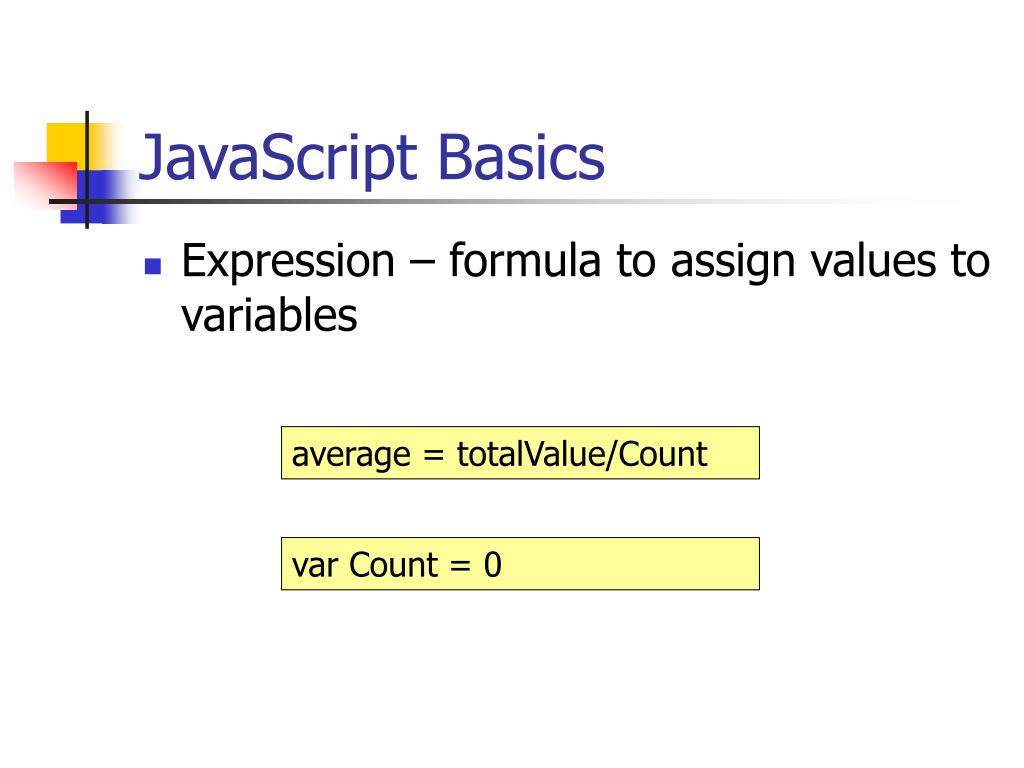This screenshot has height=768, width=1024.
Task: Select the yellow box with var Count
Action: [520, 564]
